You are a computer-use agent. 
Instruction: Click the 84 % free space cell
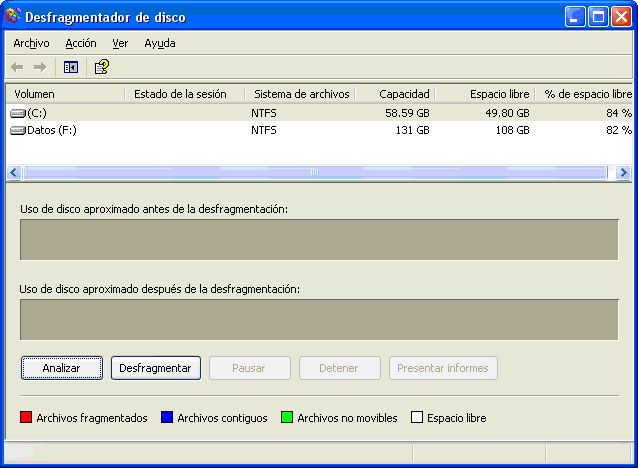pyautogui.click(x=619, y=113)
